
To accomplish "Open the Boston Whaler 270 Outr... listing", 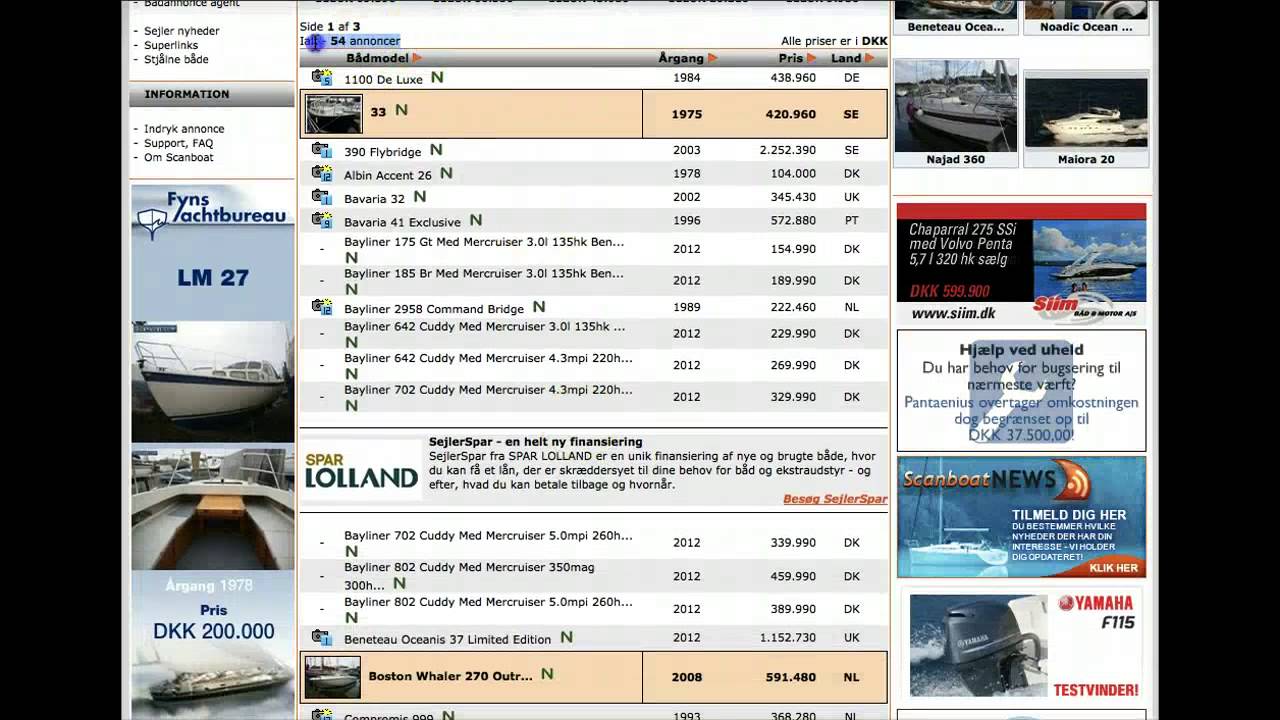I will 450,676.
